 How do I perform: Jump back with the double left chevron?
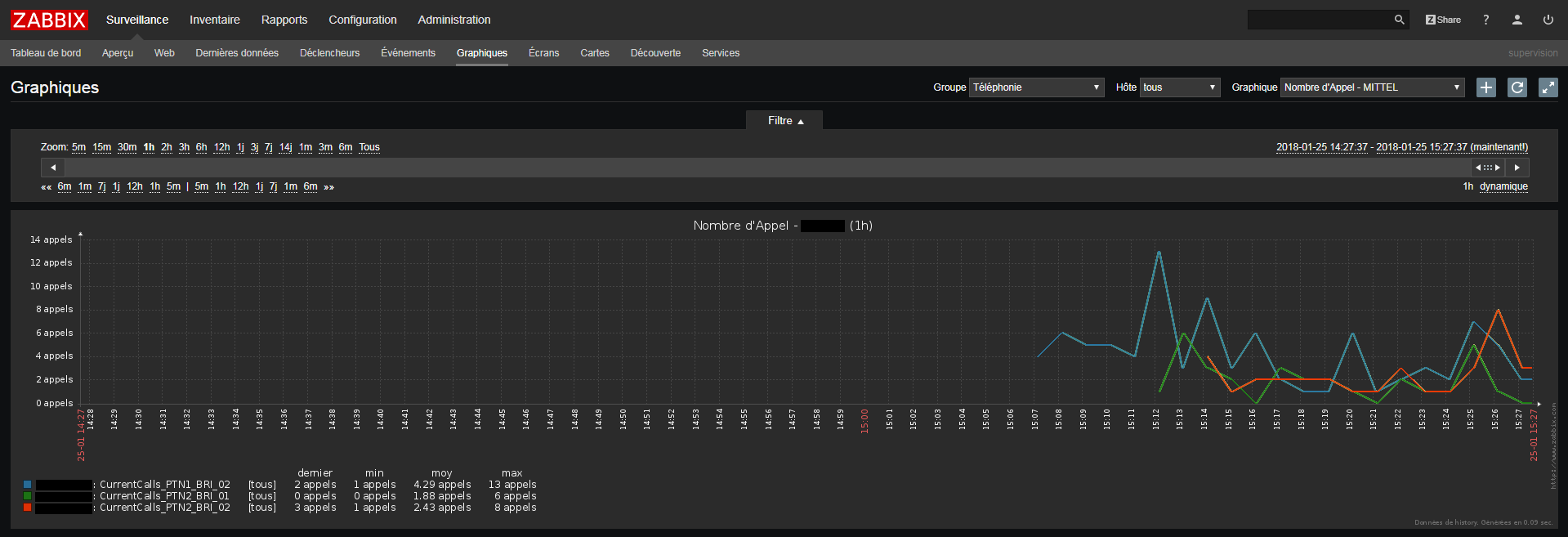(x=46, y=187)
